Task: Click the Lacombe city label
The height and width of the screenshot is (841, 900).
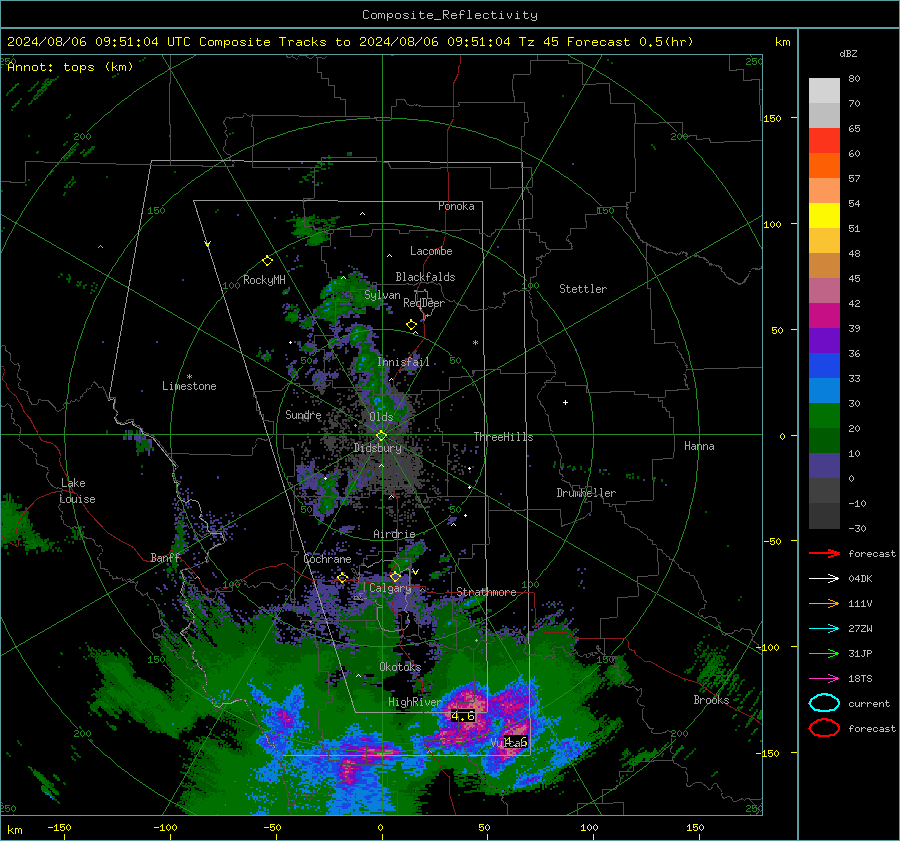Action: tap(431, 251)
